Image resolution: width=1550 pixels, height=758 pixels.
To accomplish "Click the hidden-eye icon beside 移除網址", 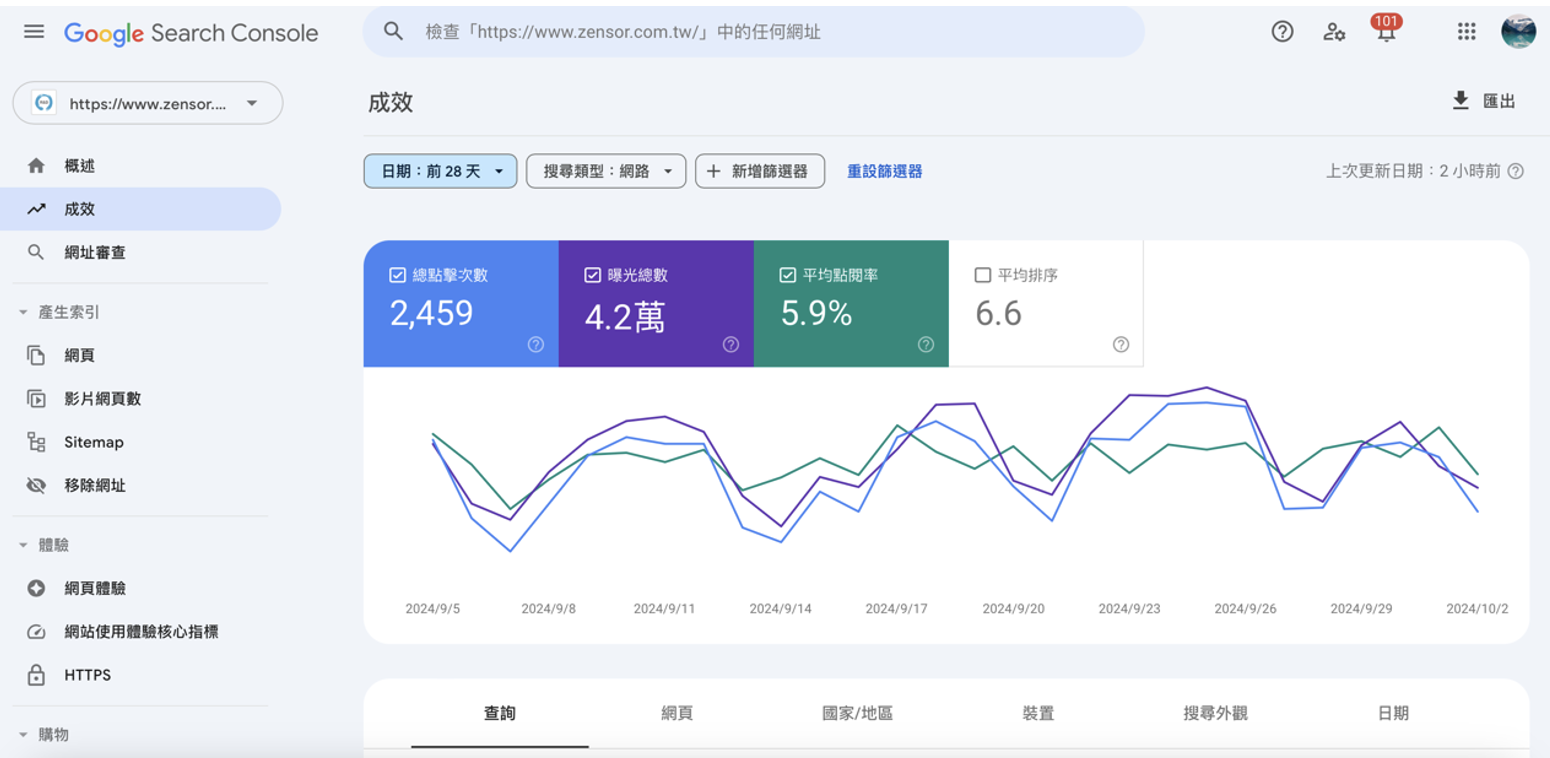I will tap(36, 486).
